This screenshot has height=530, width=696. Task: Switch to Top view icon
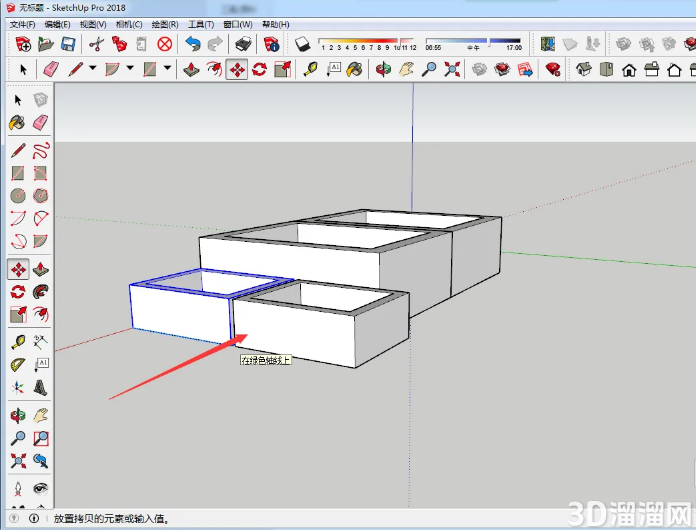pyautogui.click(x=606, y=70)
